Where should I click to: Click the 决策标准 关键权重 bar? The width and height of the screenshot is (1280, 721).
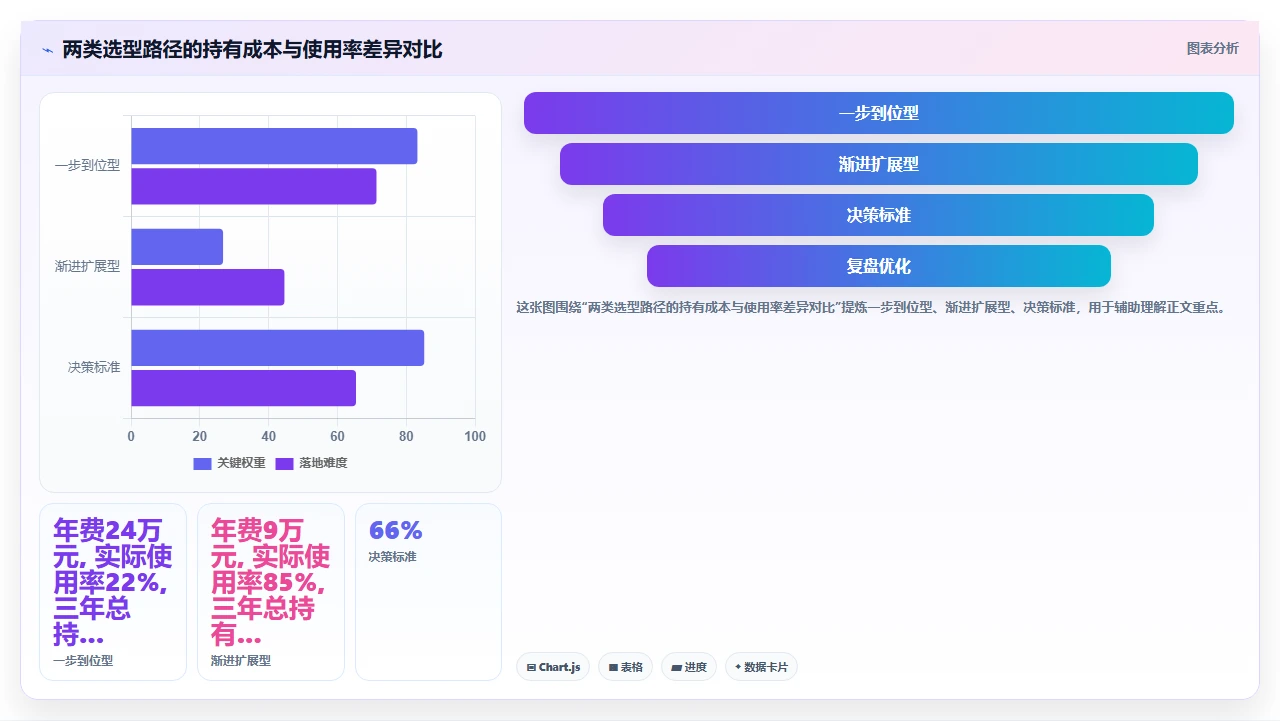277,348
